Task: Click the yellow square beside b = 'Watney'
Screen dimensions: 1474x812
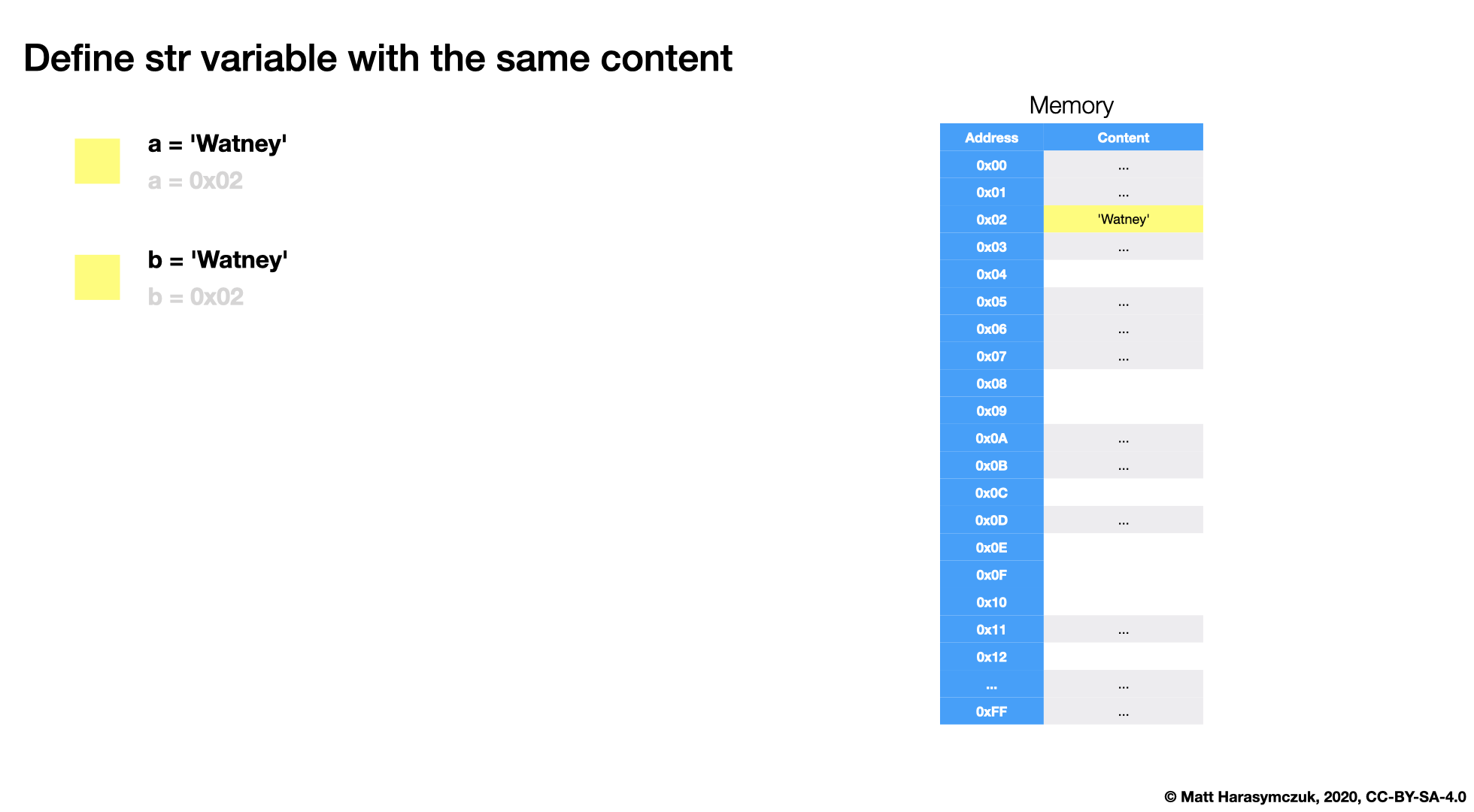Action: point(97,277)
